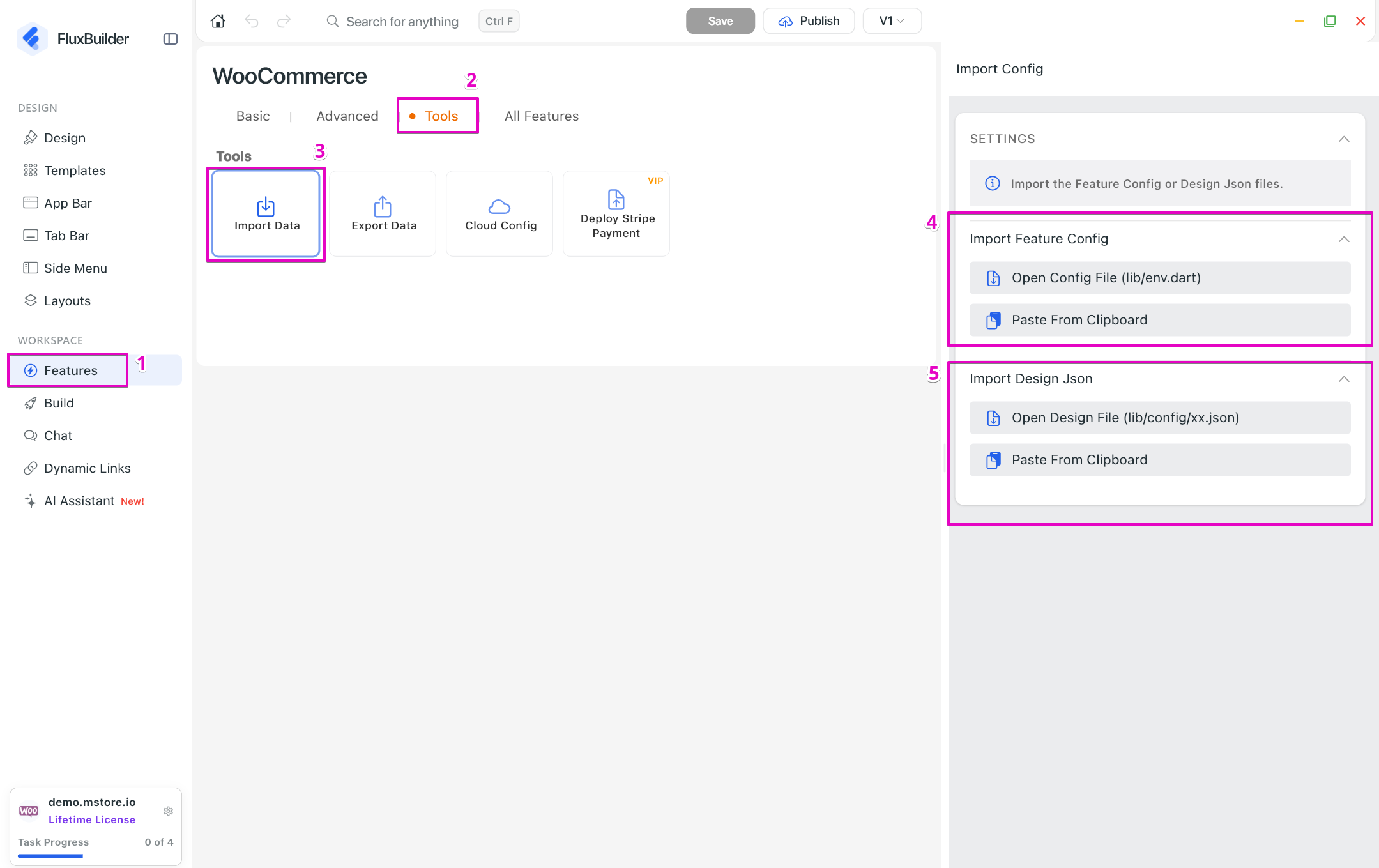The width and height of the screenshot is (1379, 868).
Task: Go to the home icon
Action: [x=218, y=21]
